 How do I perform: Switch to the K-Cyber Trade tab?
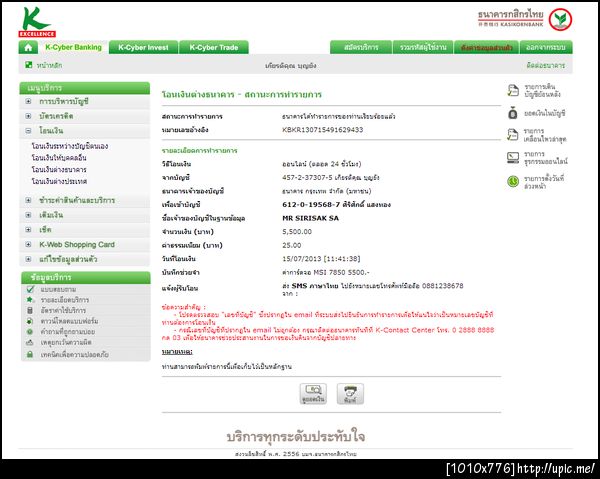(214, 47)
